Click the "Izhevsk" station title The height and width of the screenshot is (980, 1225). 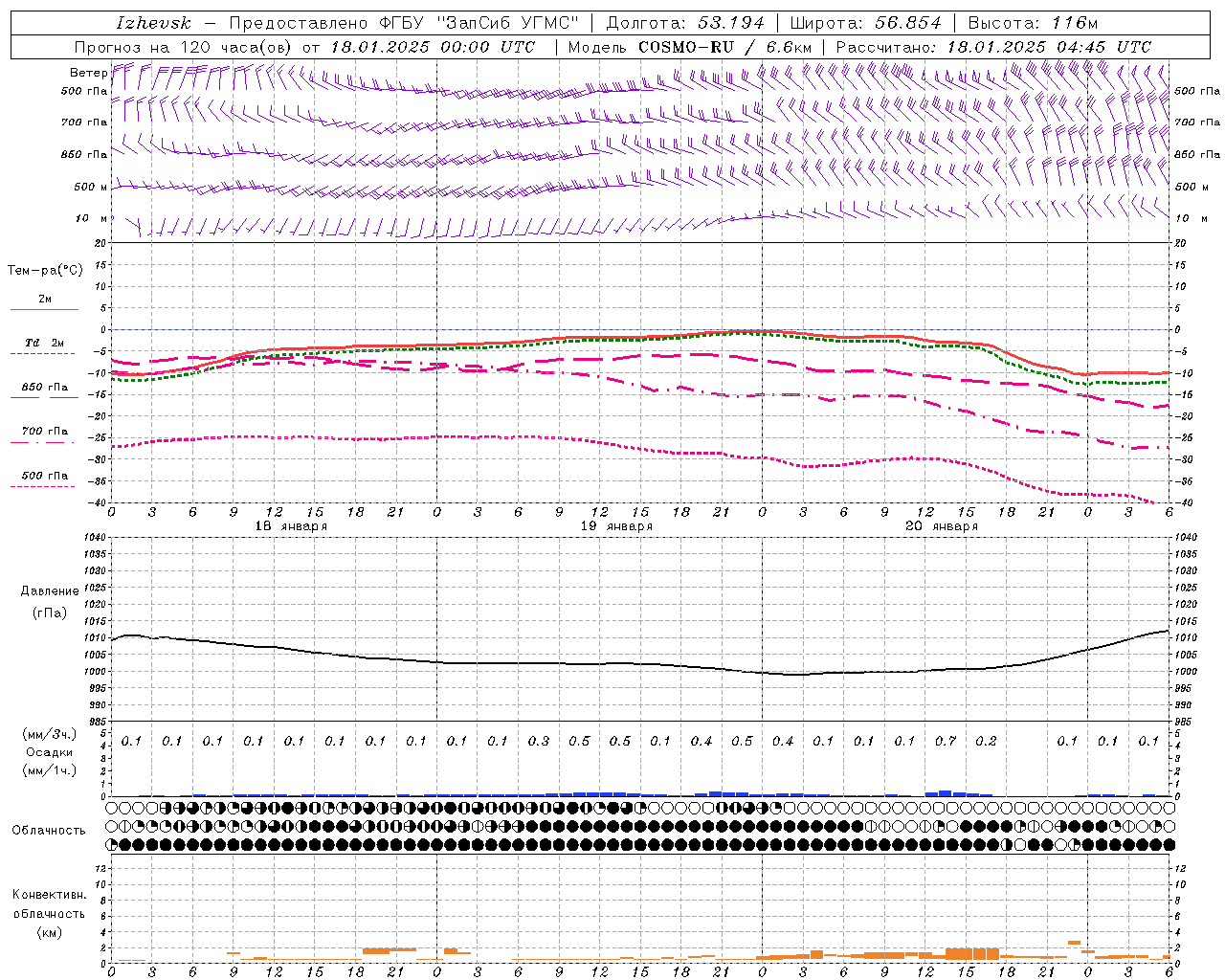click(x=153, y=23)
